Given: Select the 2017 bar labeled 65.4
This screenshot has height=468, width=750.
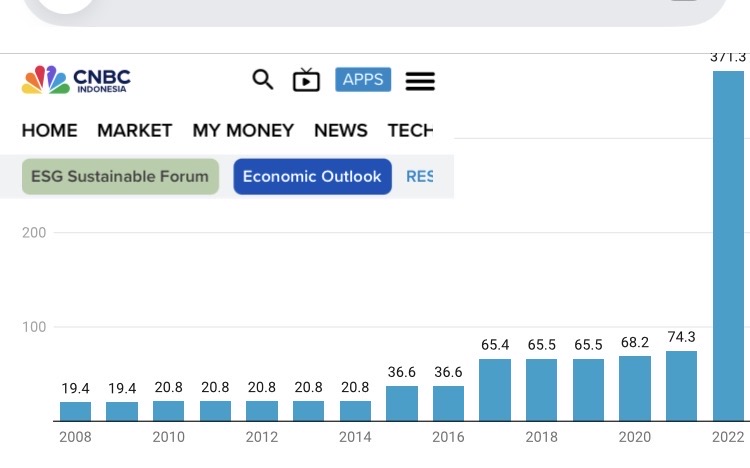Looking at the screenshot, I should 495,390.
